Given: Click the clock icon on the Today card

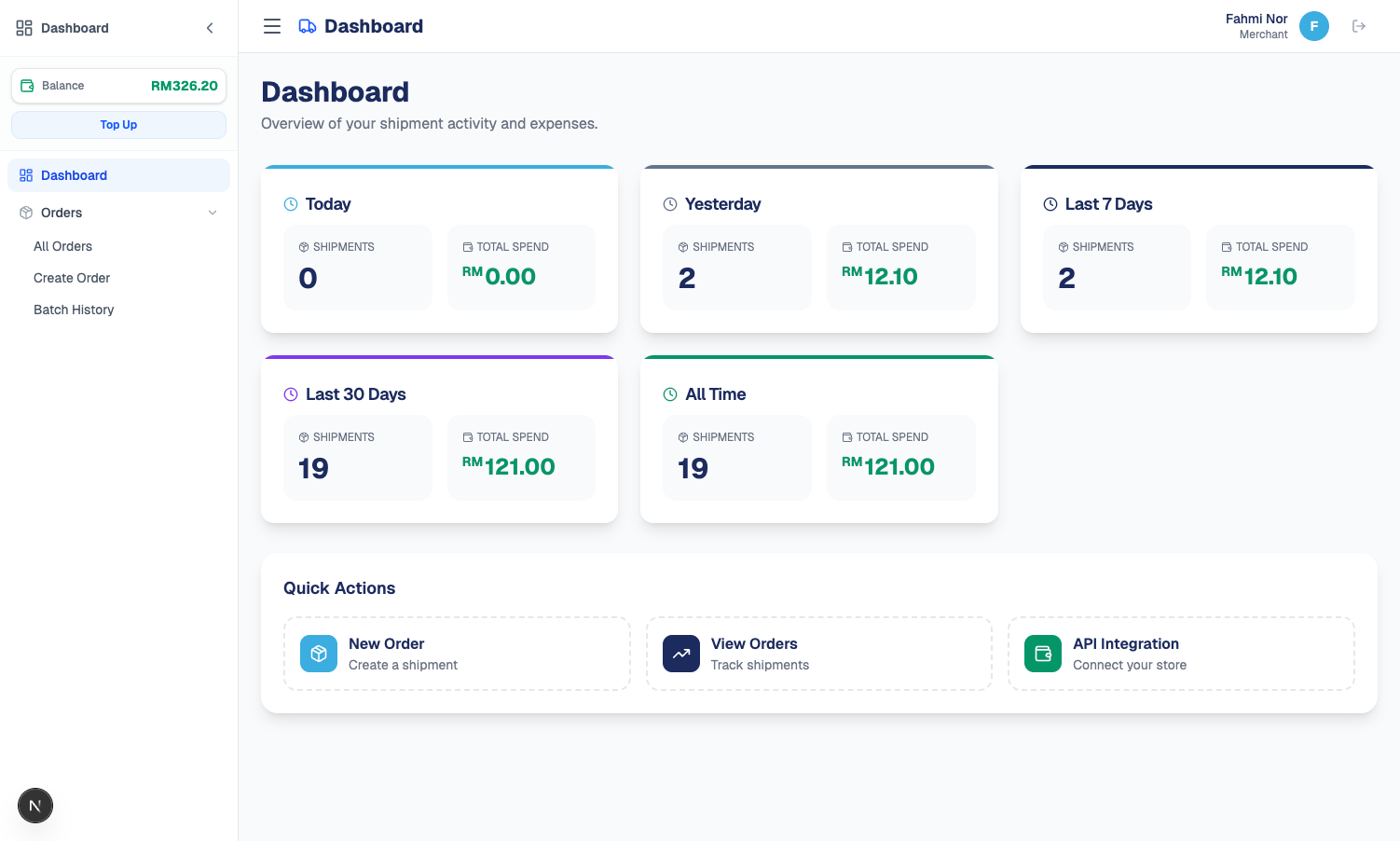Looking at the screenshot, I should (291, 204).
